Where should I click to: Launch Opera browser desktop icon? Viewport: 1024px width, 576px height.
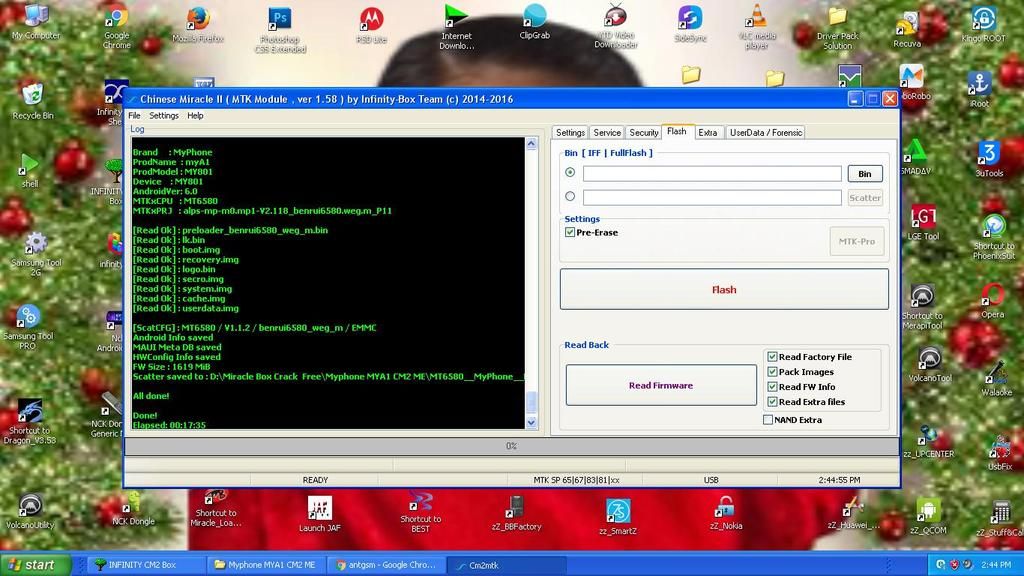click(x=992, y=301)
